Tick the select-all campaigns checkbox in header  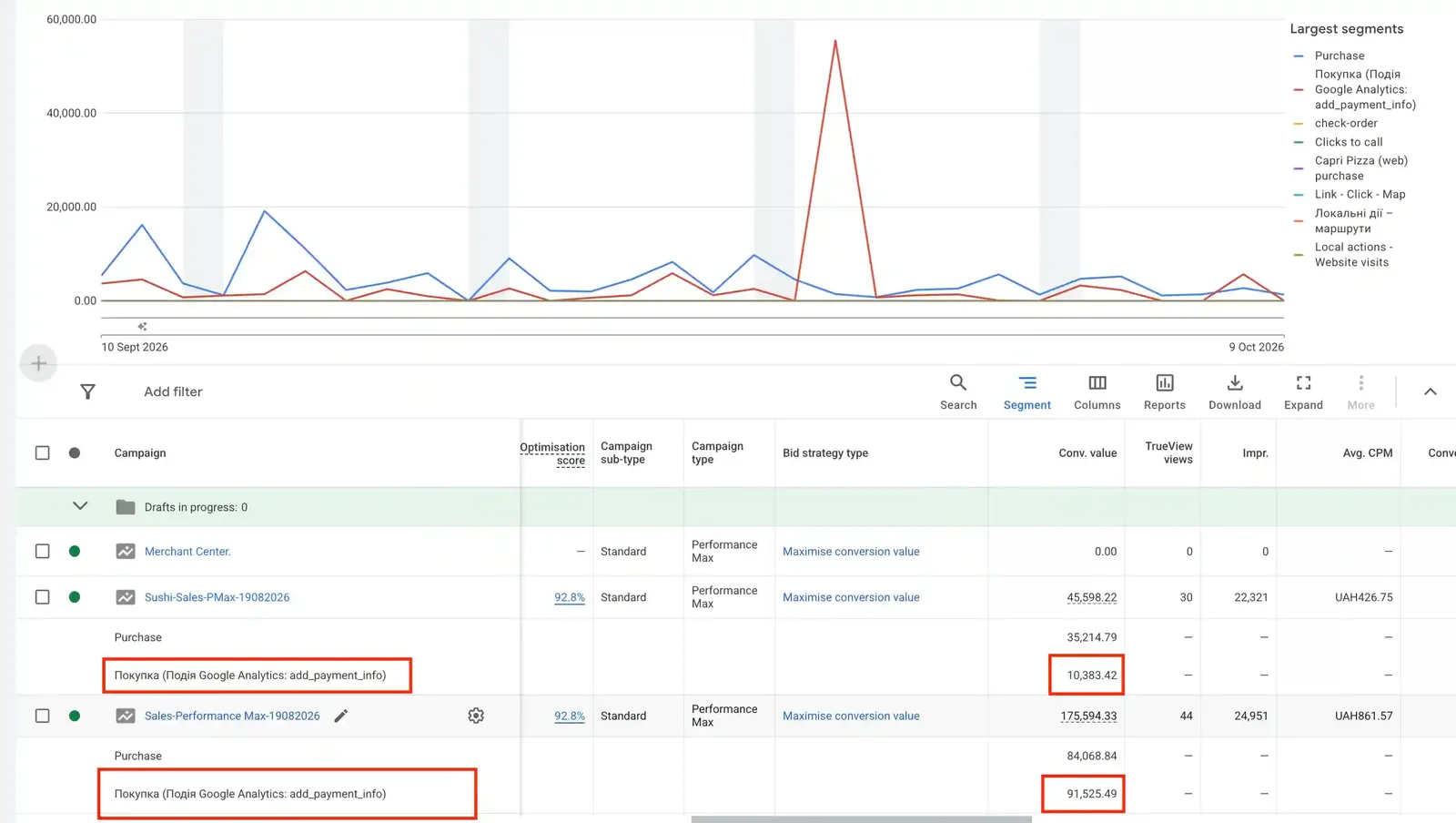point(42,452)
